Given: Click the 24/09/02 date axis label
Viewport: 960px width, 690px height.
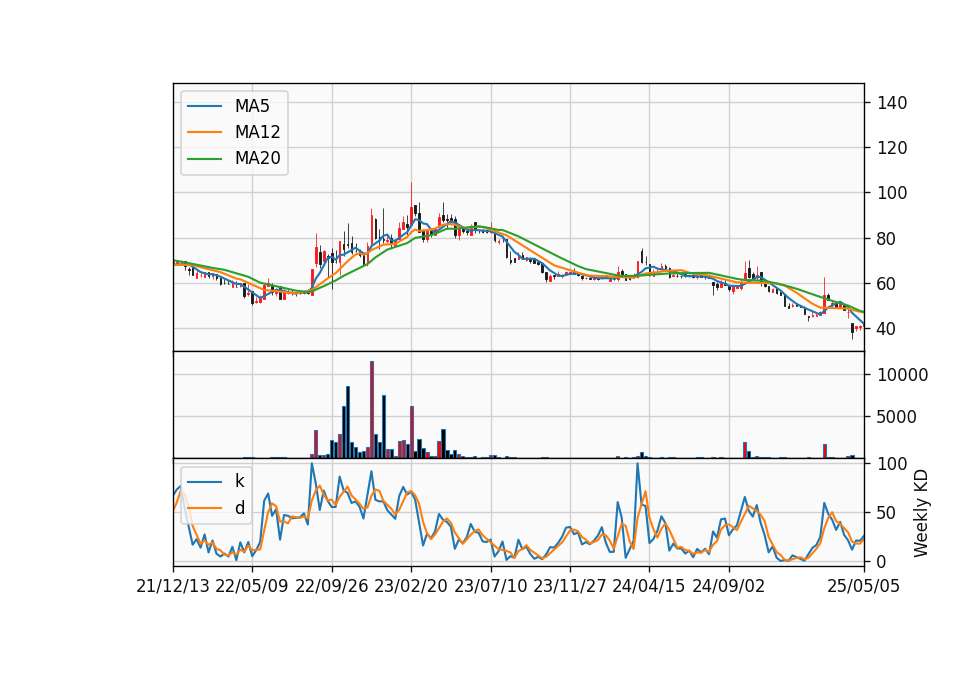Looking at the screenshot, I should click(x=729, y=586).
